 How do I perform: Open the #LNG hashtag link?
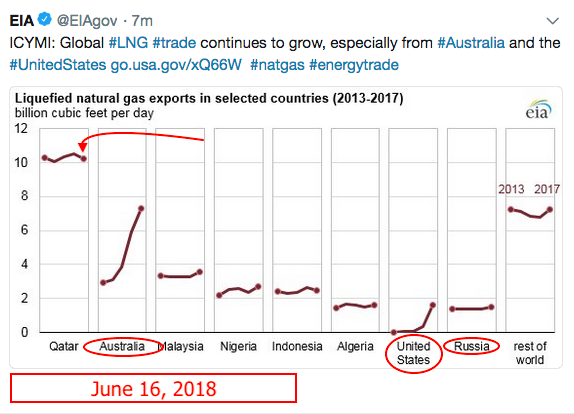click(128, 43)
